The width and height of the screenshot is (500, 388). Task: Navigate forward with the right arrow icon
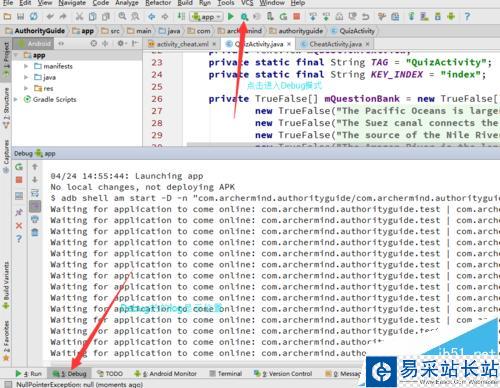pos(165,16)
